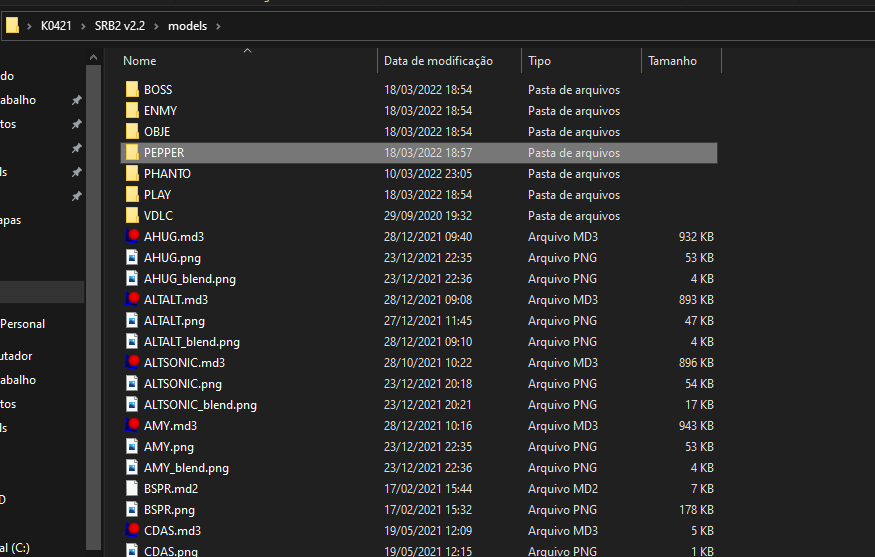Select the PLAY folder name

point(157,195)
